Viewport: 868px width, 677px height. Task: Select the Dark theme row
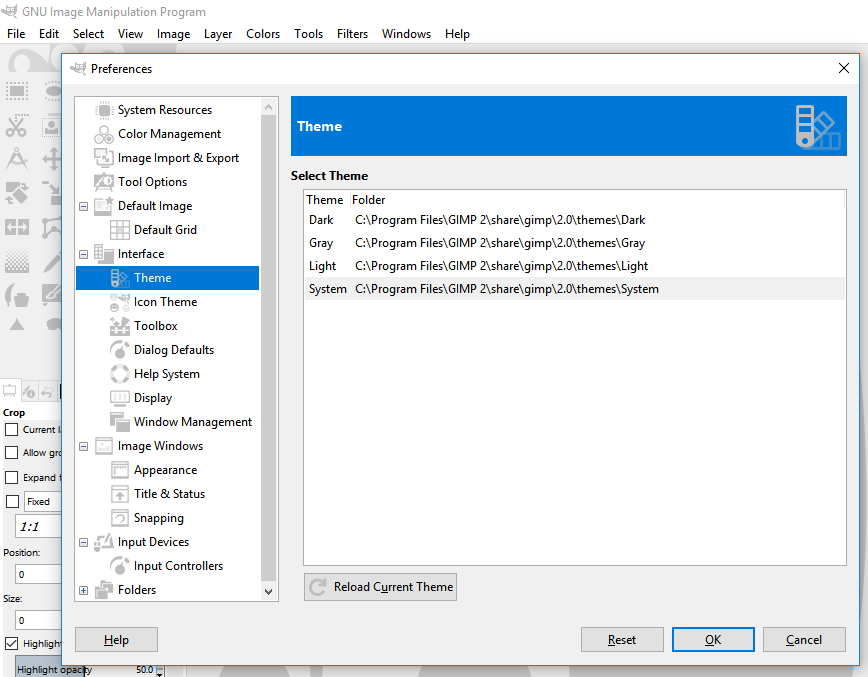[575, 220]
